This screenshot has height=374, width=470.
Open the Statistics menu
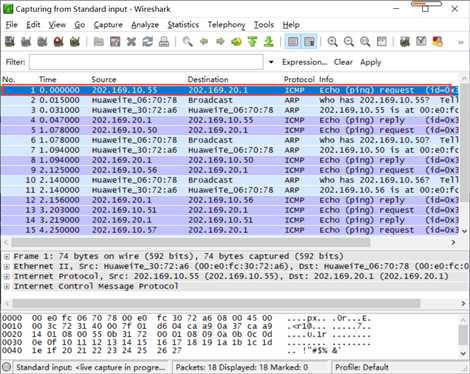[x=183, y=25]
